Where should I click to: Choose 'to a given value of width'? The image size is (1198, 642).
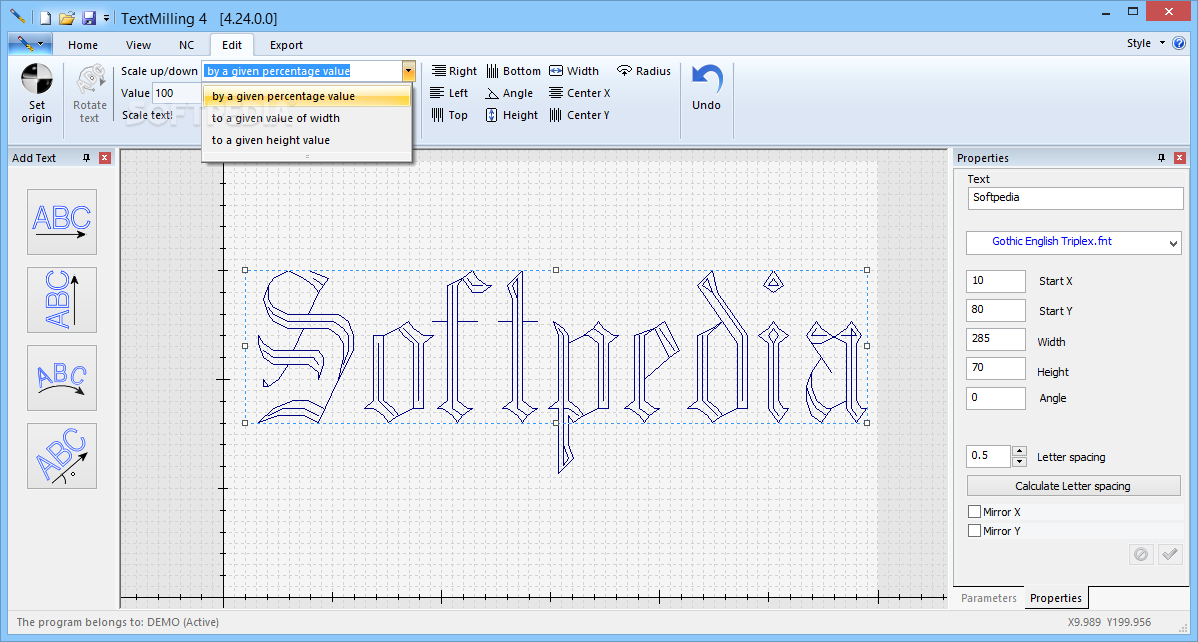306,118
